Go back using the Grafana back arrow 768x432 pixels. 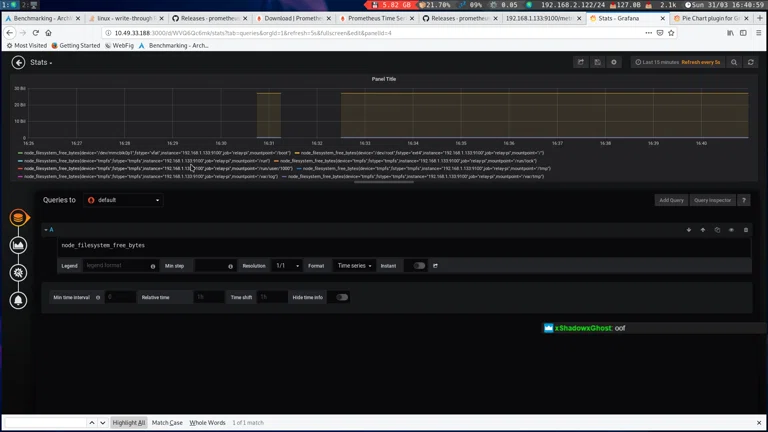click(18, 62)
